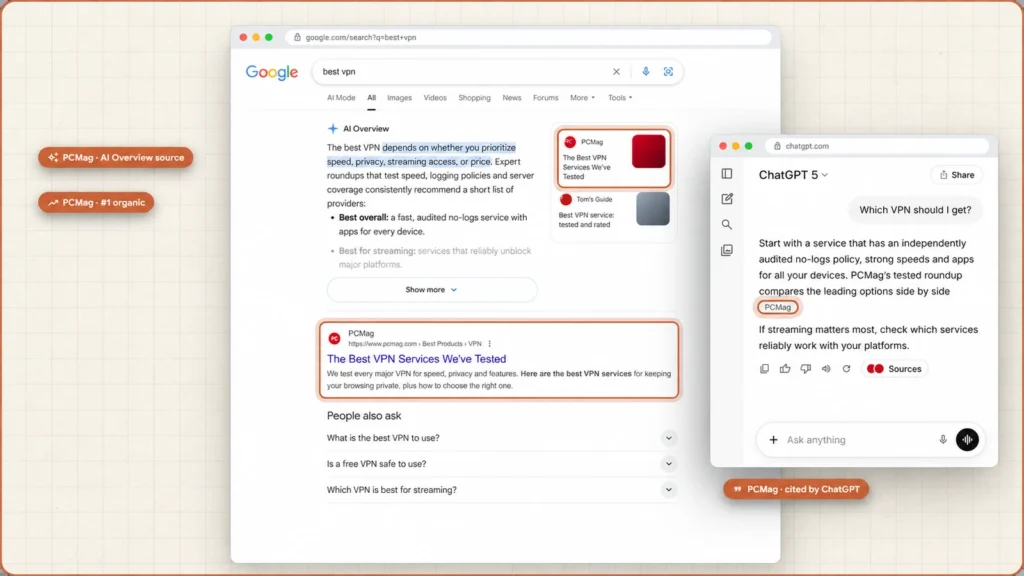Viewport: 1024px width, 576px height.
Task: Switch to the Images tab
Action: pyautogui.click(x=399, y=98)
